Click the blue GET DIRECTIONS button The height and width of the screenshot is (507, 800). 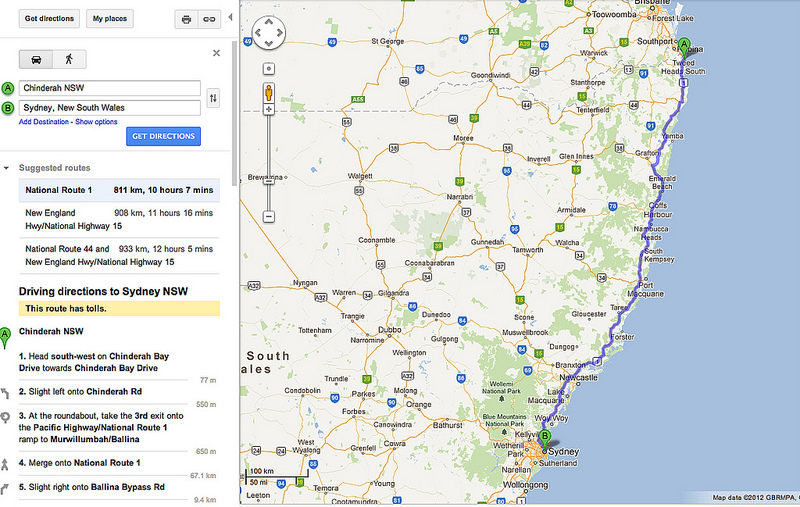pyautogui.click(x=163, y=136)
